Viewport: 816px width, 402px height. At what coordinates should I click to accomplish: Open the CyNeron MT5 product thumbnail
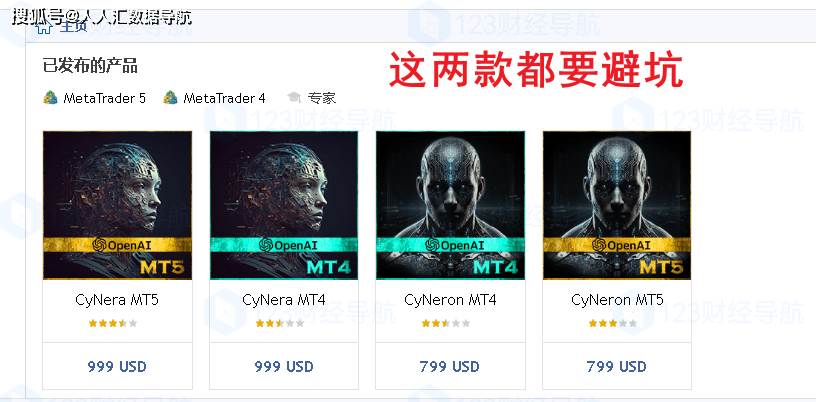(x=617, y=205)
